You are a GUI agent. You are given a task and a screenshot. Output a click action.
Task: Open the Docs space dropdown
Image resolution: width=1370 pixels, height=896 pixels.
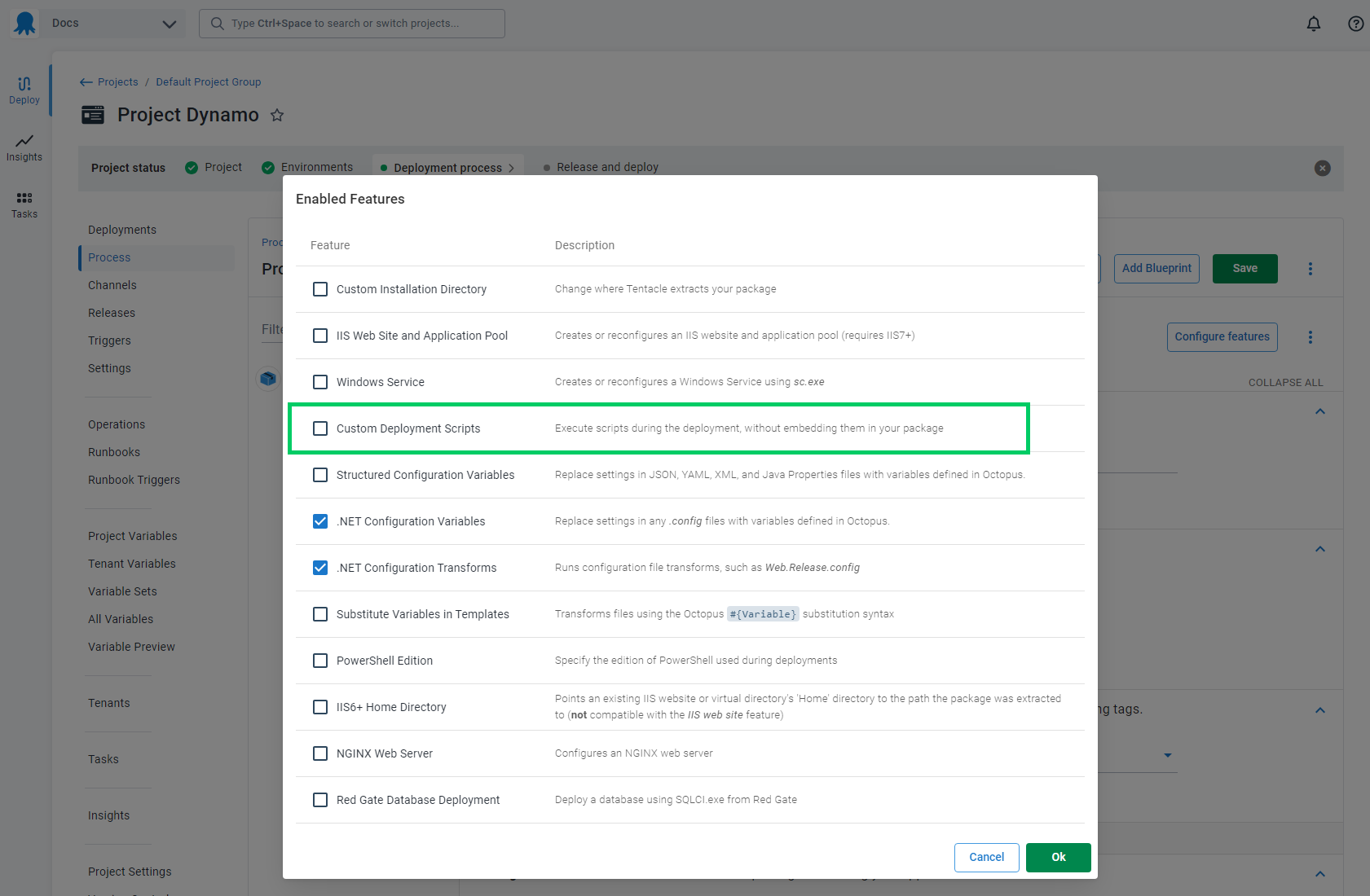tap(114, 24)
